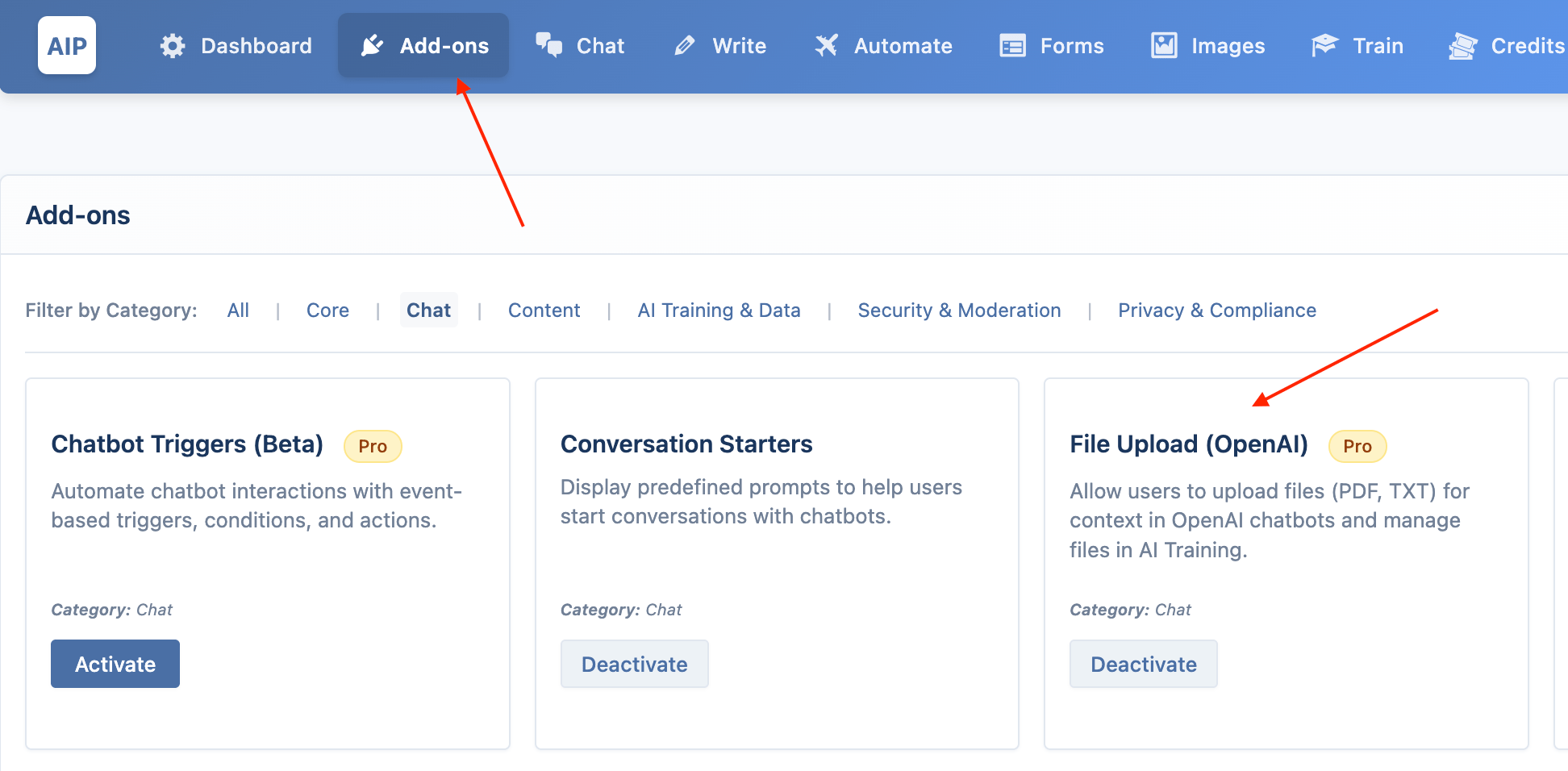Screen dimensions: 1568x771
Task: Filter by AI Training & Data
Action: [x=719, y=310]
